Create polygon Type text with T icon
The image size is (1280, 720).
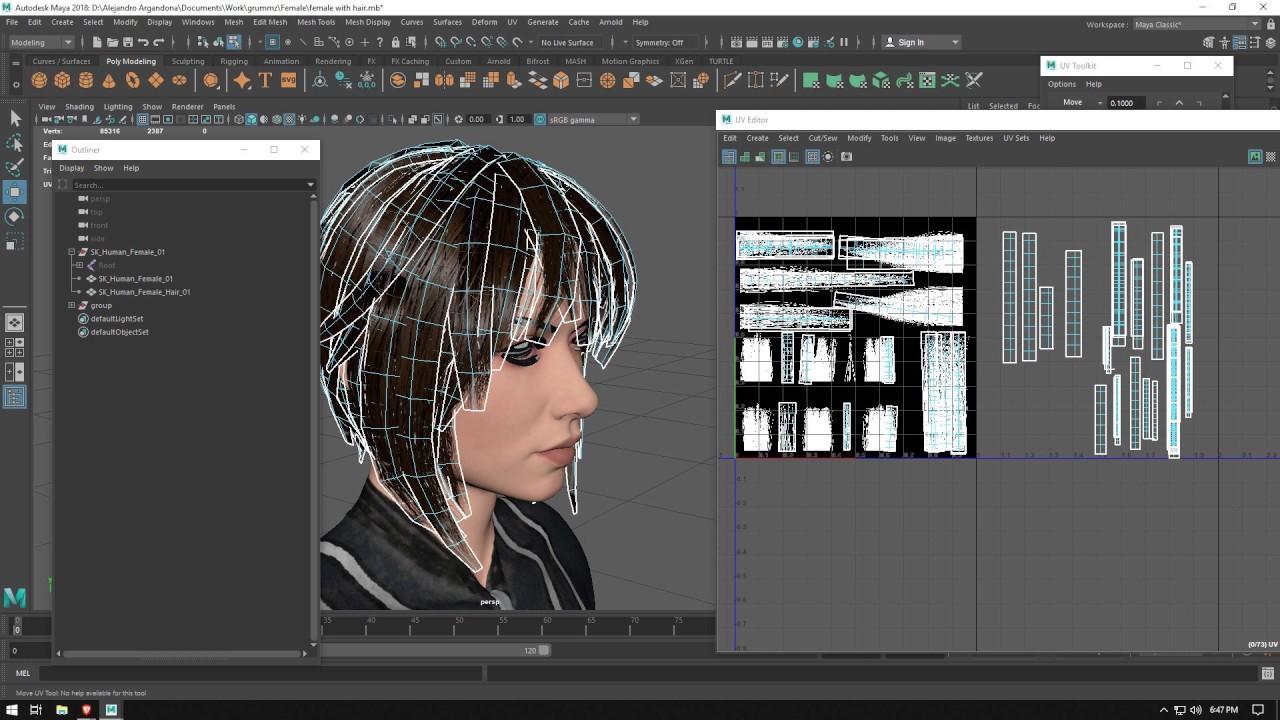pos(265,80)
